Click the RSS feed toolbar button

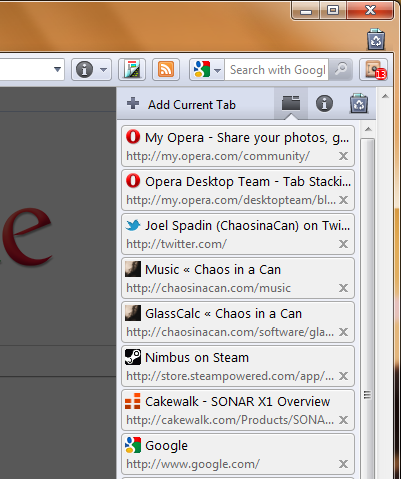[166, 70]
